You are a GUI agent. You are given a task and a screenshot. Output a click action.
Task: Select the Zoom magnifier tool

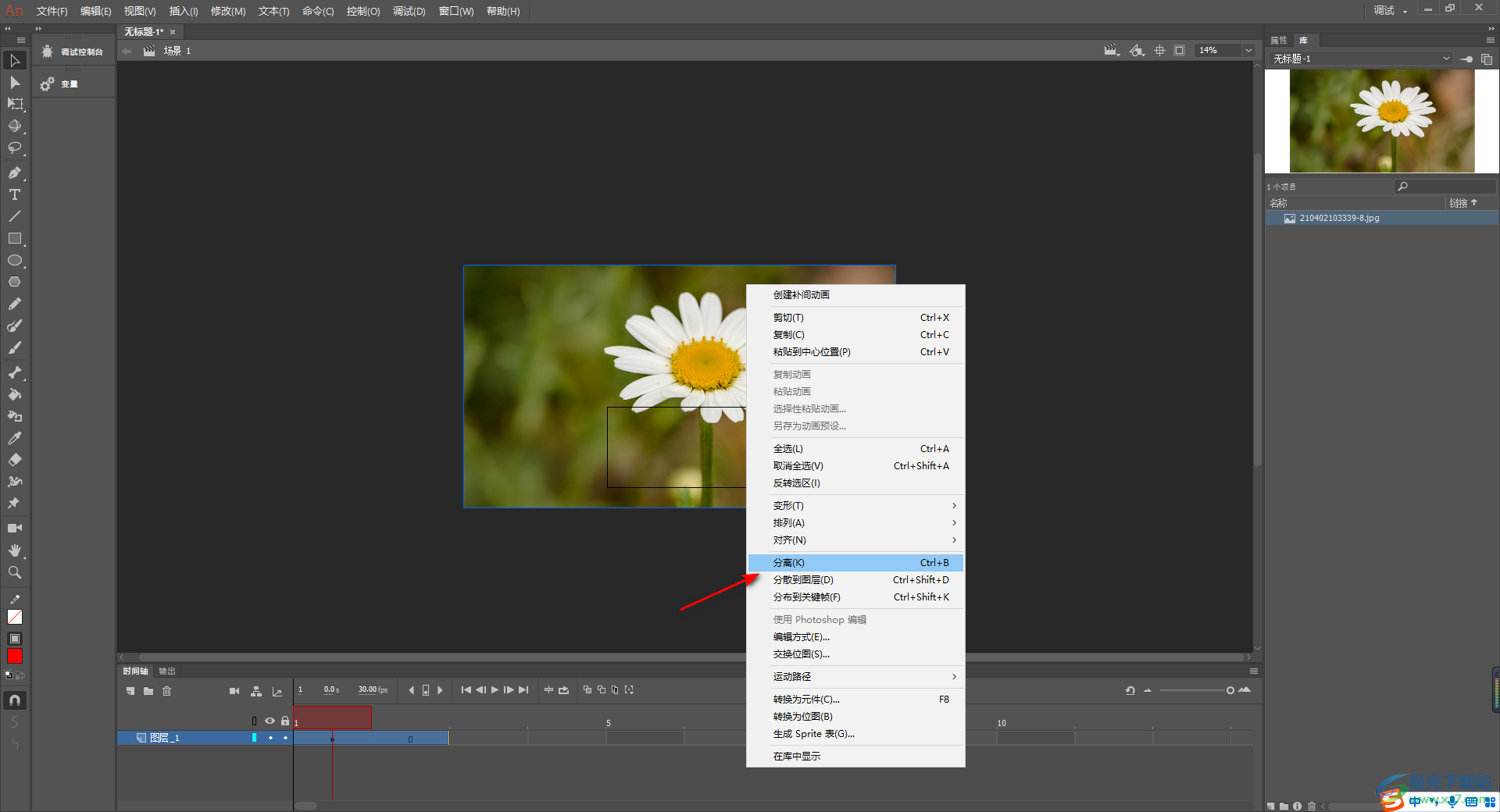[x=14, y=572]
